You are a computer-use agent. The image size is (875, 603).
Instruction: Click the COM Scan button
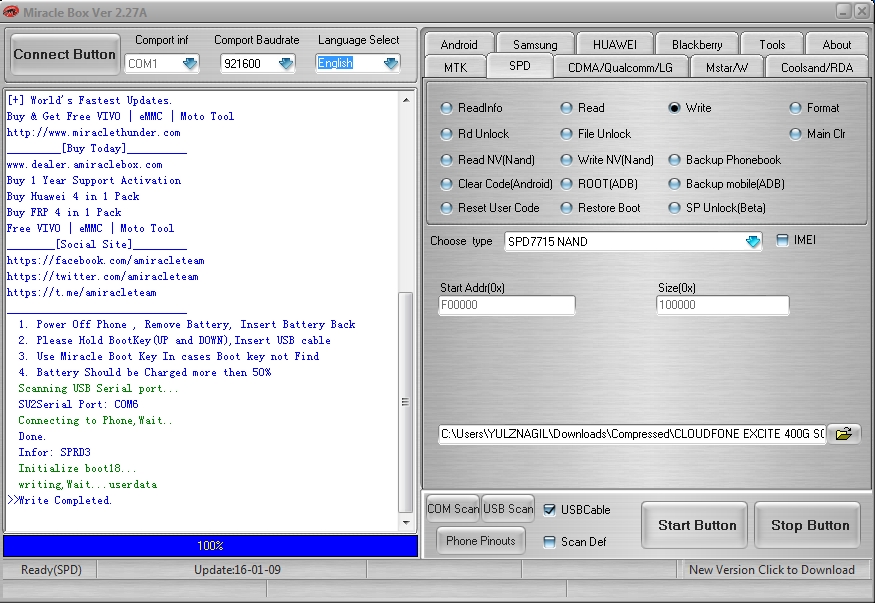pyautogui.click(x=453, y=509)
